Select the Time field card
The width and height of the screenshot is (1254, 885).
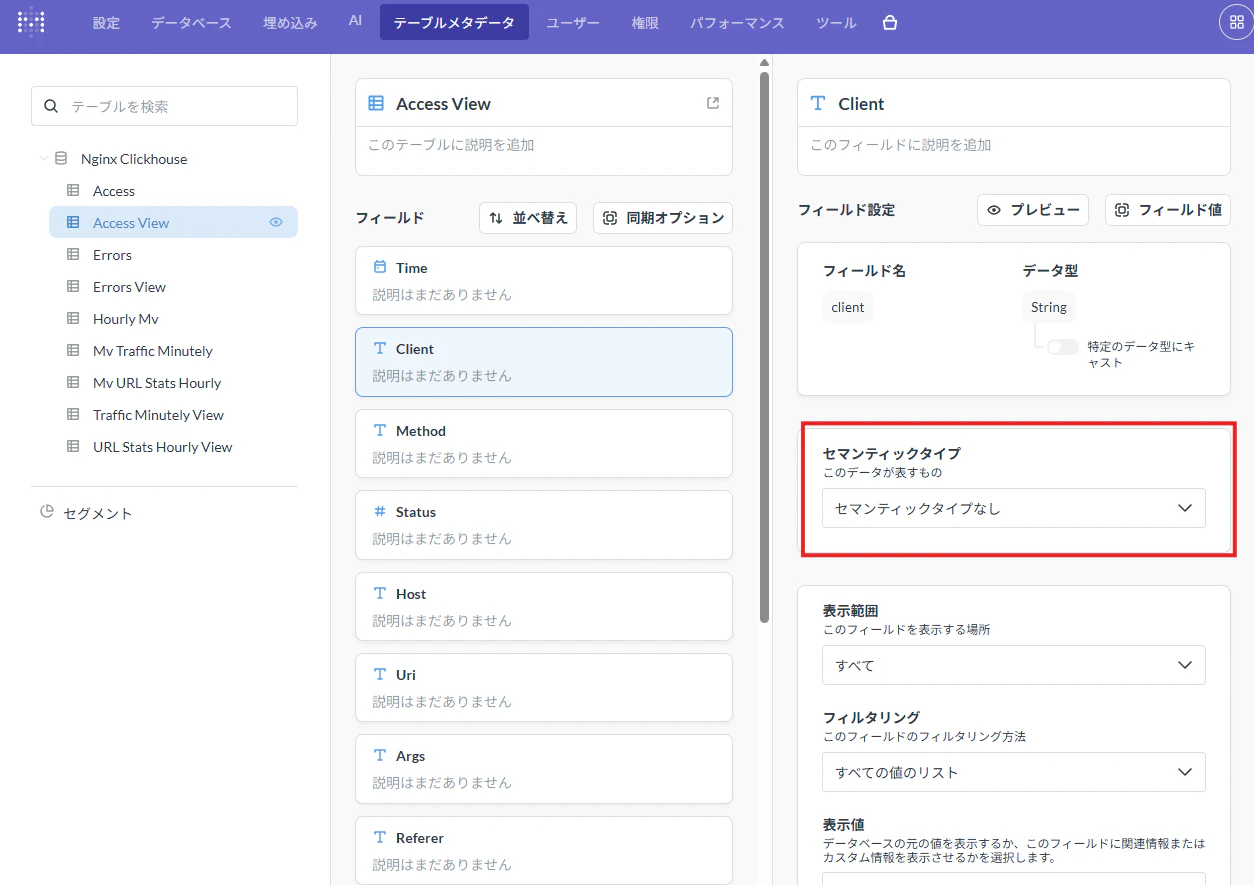pos(544,281)
